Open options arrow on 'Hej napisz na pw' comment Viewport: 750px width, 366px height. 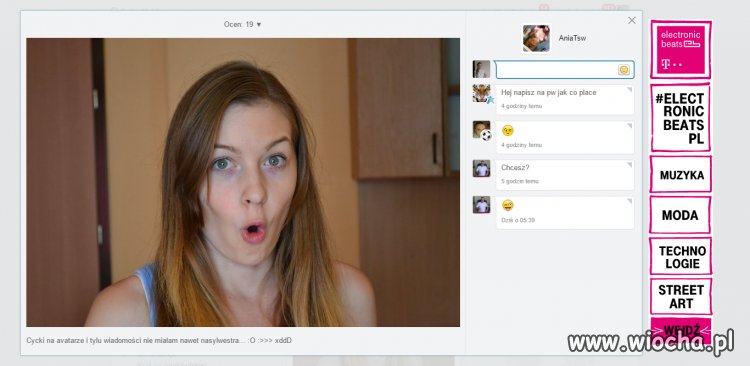(x=629, y=89)
